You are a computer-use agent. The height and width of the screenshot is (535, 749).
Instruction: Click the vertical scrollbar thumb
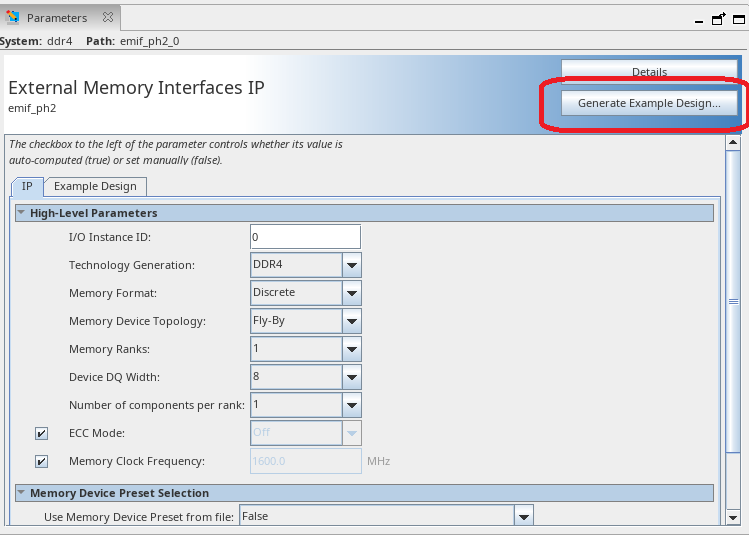733,301
